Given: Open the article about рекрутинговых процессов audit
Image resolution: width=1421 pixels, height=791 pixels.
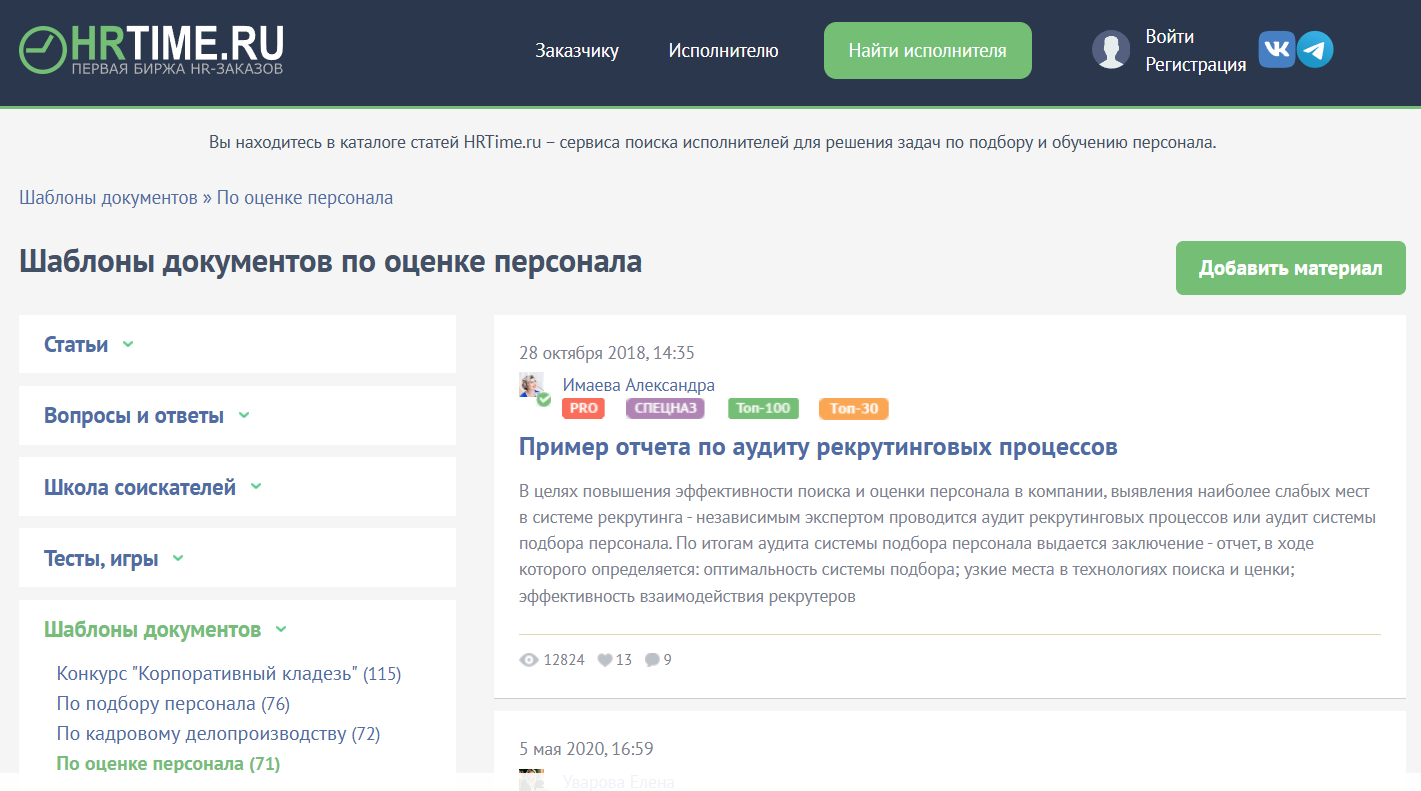Looking at the screenshot, I should (817, 449).
